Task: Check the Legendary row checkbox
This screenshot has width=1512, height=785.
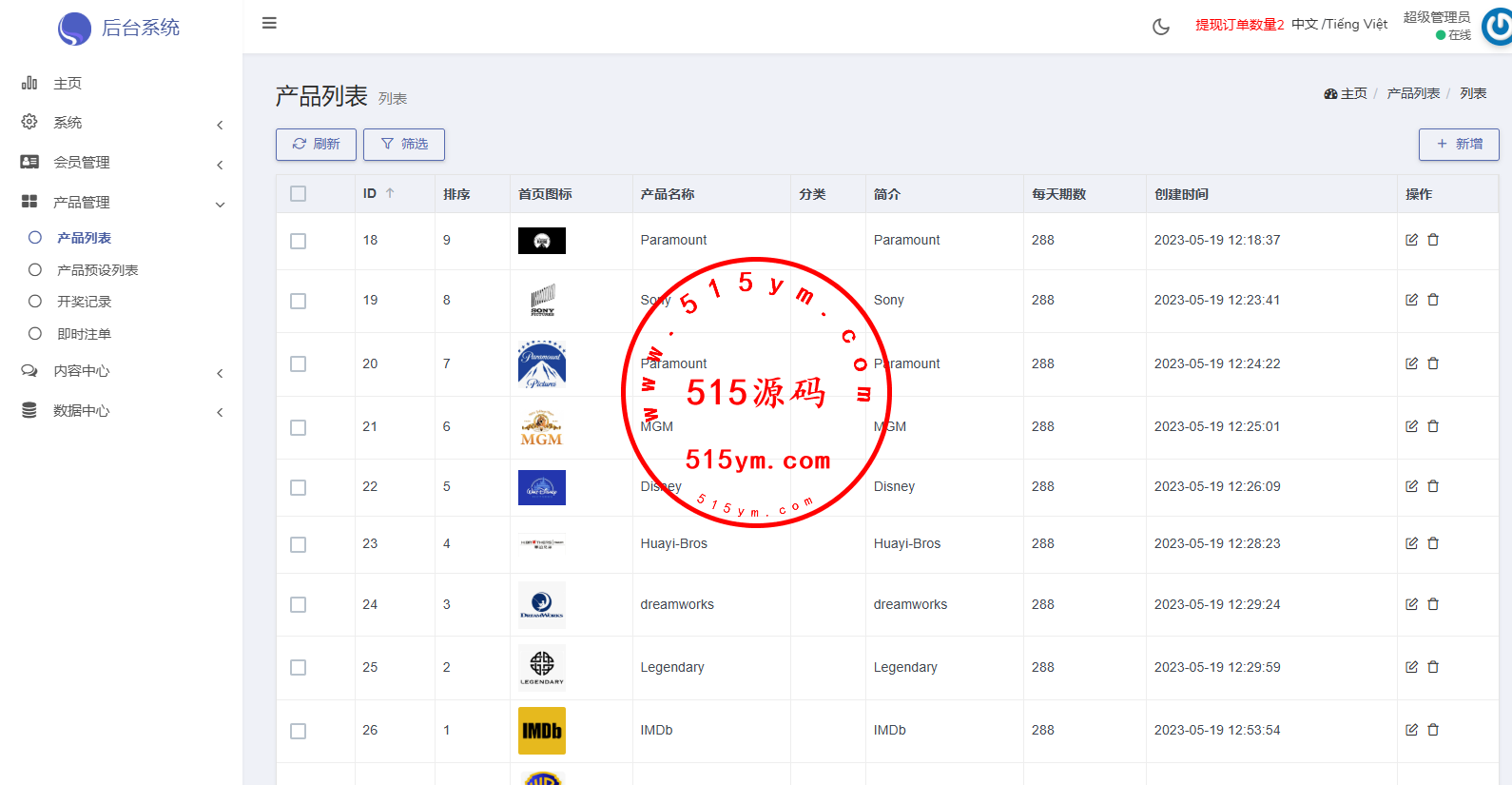Action: [299, 668]
